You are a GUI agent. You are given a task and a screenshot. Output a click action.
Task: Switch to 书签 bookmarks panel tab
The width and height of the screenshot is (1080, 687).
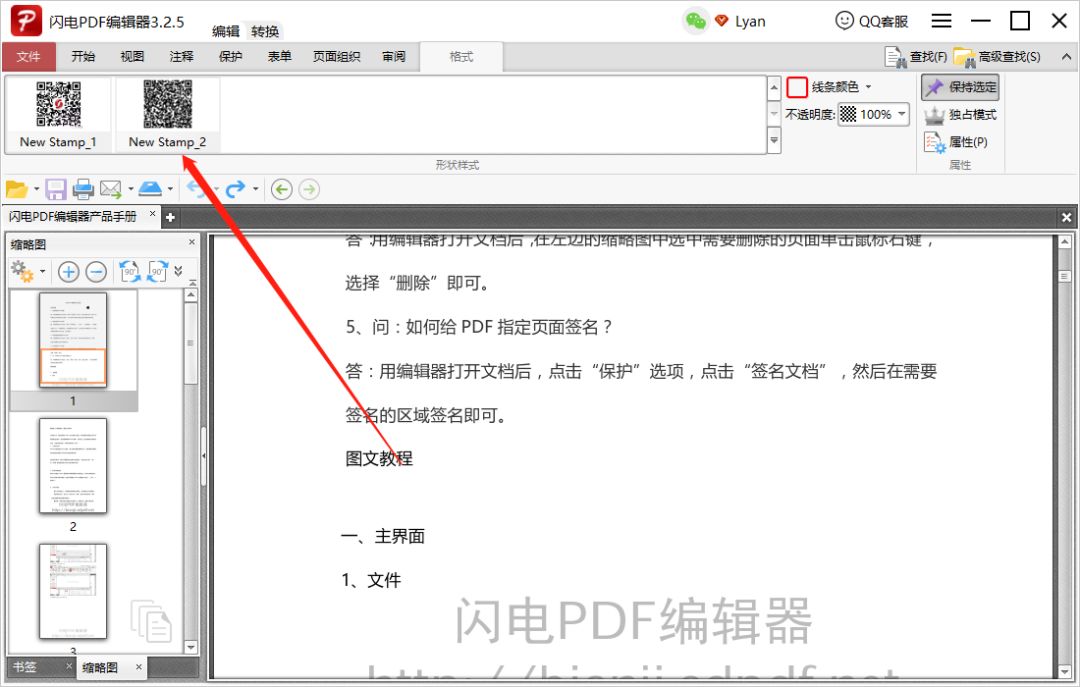25,666
